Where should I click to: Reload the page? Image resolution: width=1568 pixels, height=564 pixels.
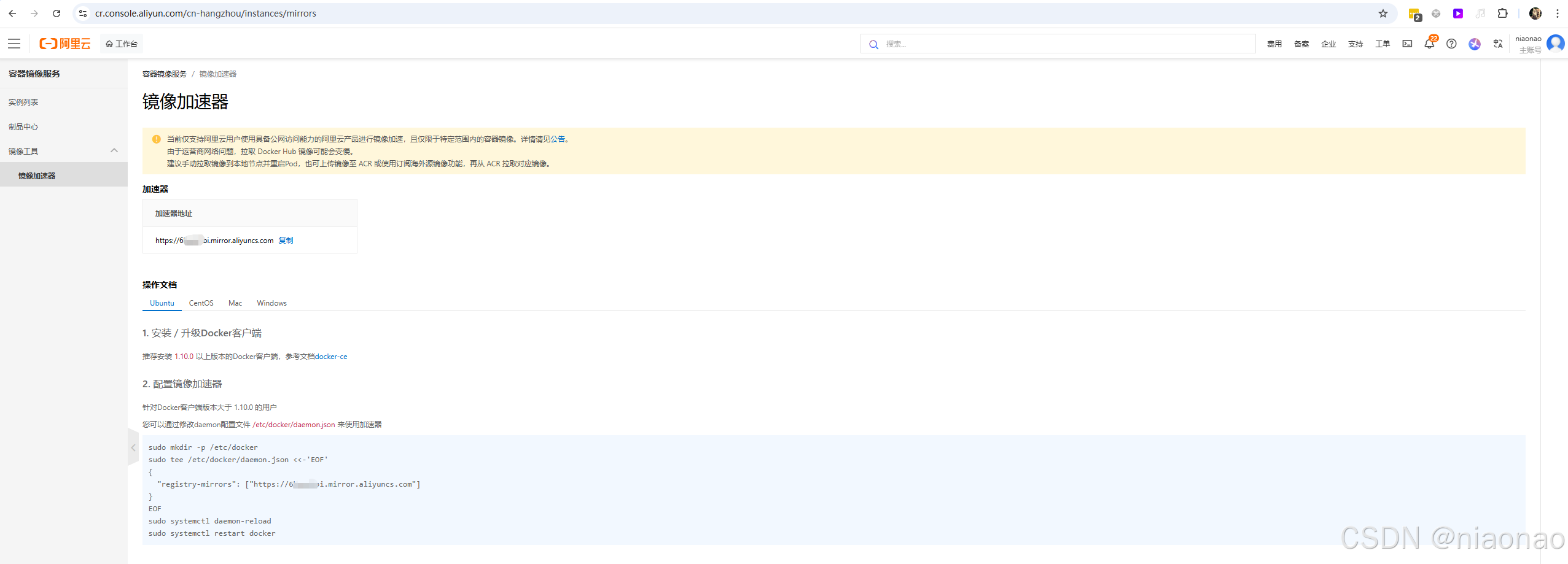57,14
